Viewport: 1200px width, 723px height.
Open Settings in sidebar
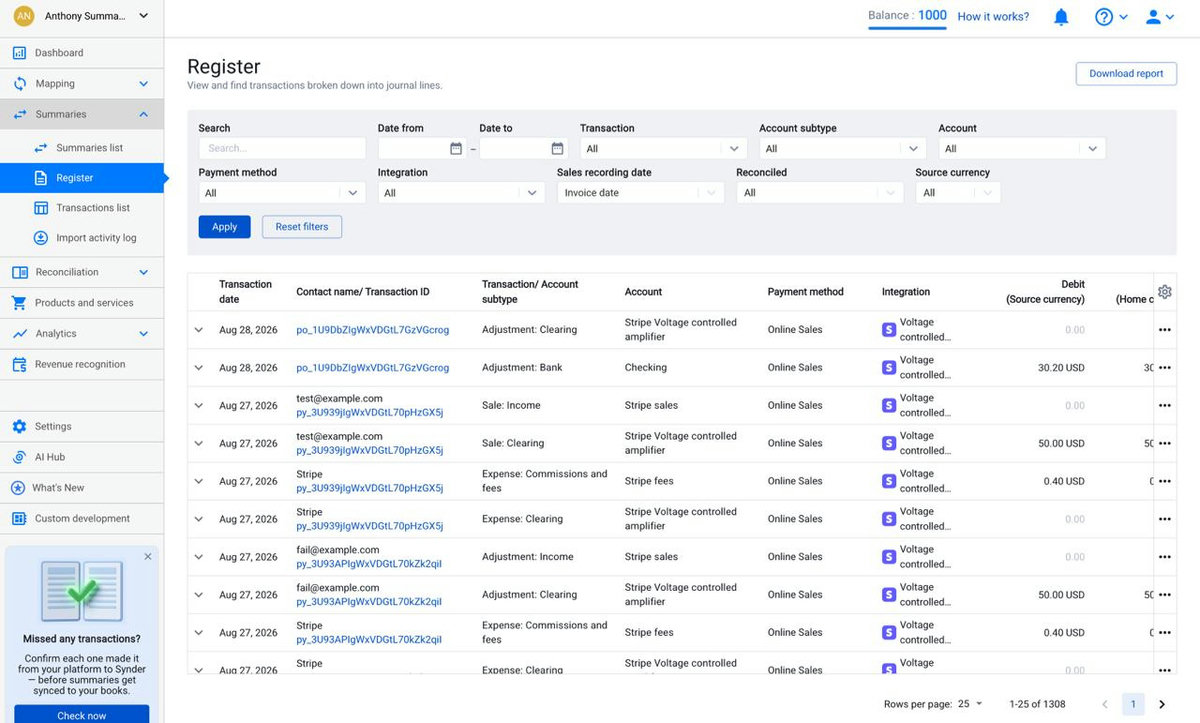[x=82, y=426]
